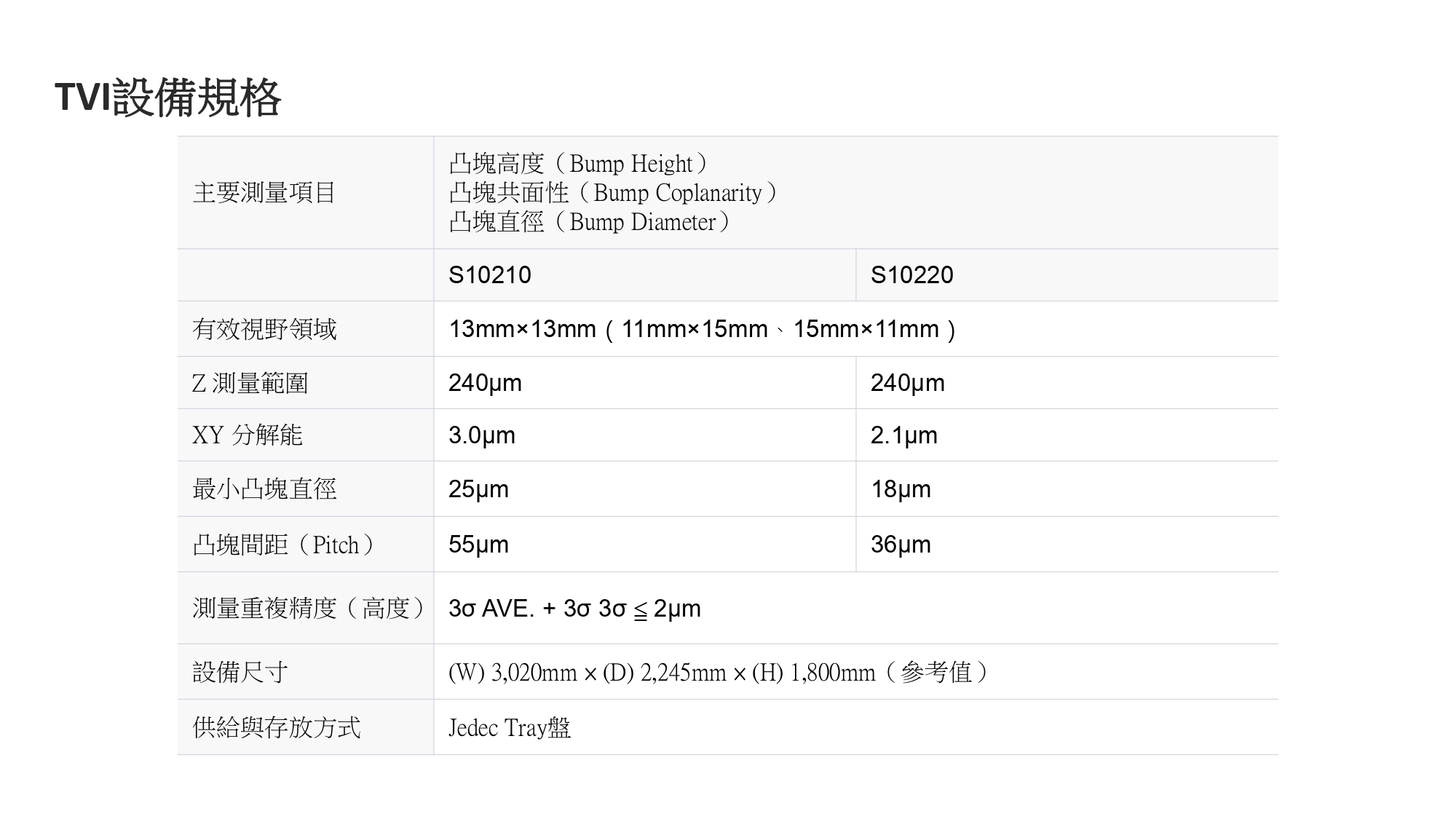
Task: Select the Bump Diameter text line
Action: point(590,222)
